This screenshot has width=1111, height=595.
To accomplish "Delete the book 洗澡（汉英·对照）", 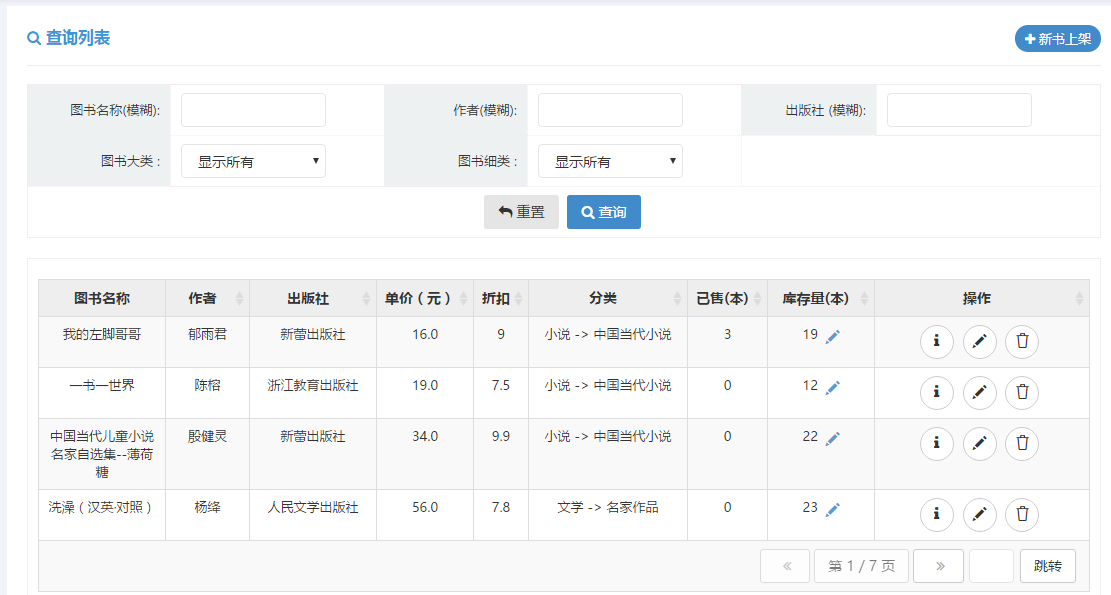I will (x=1022, y=514).
